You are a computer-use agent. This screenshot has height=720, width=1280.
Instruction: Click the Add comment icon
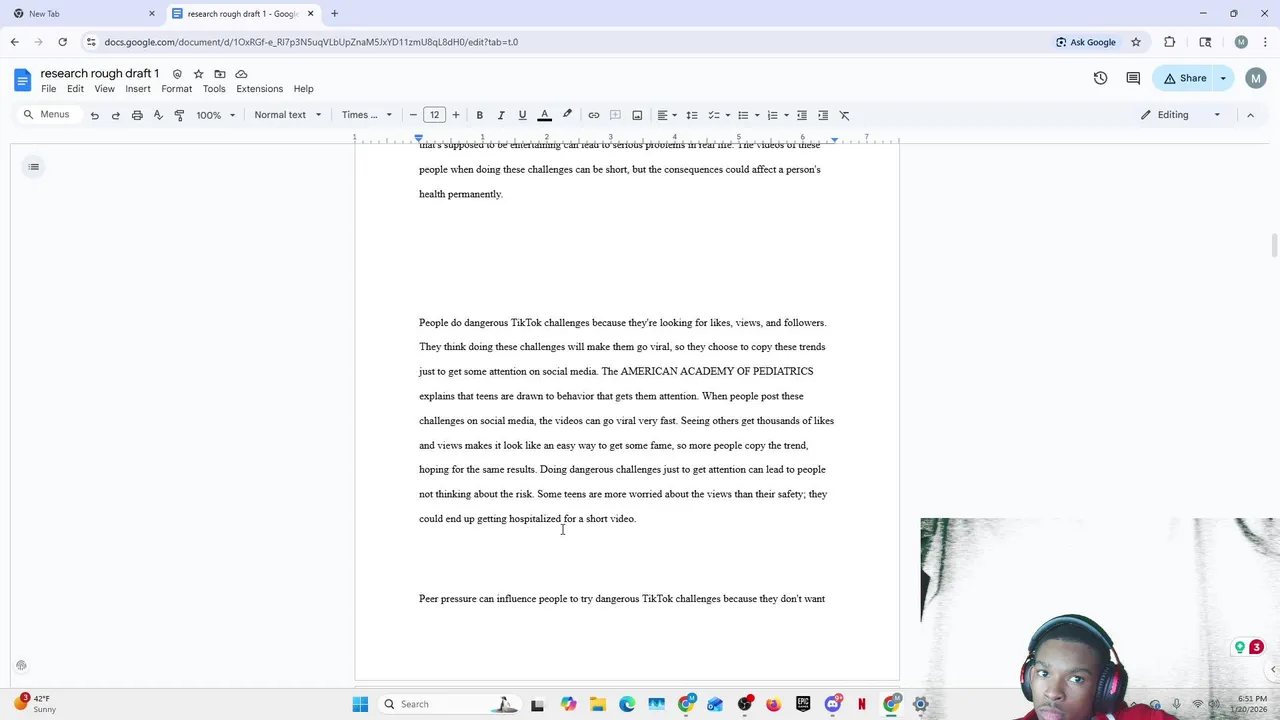pyautogui.click(x=615, y=115)
